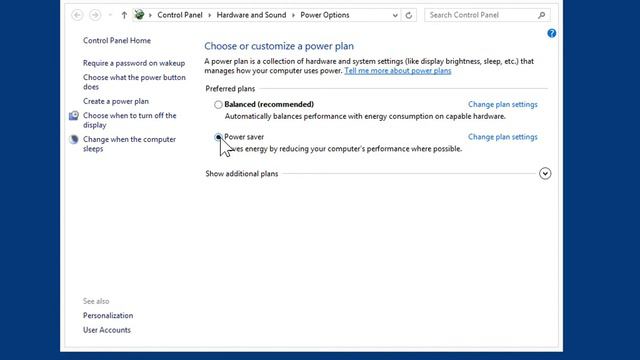Click the Forward navigation arrow
The height and width of the screenshot is (360, 640).
click(x=95, y=15)
